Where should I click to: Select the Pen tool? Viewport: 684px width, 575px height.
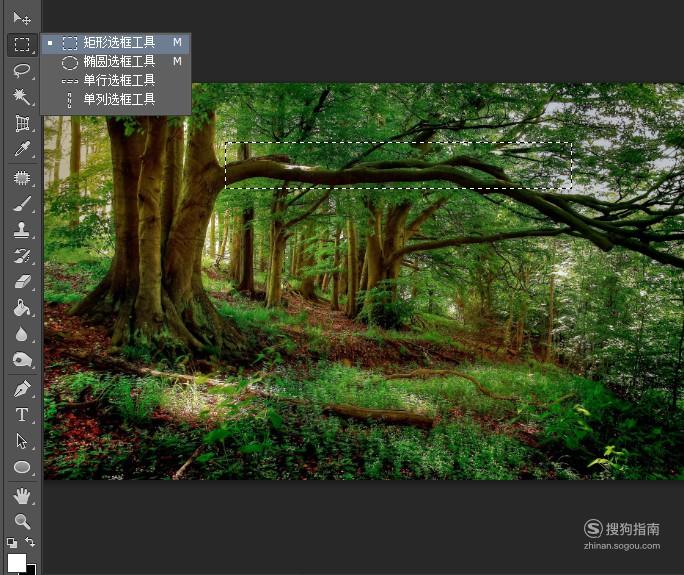point(21,389)
